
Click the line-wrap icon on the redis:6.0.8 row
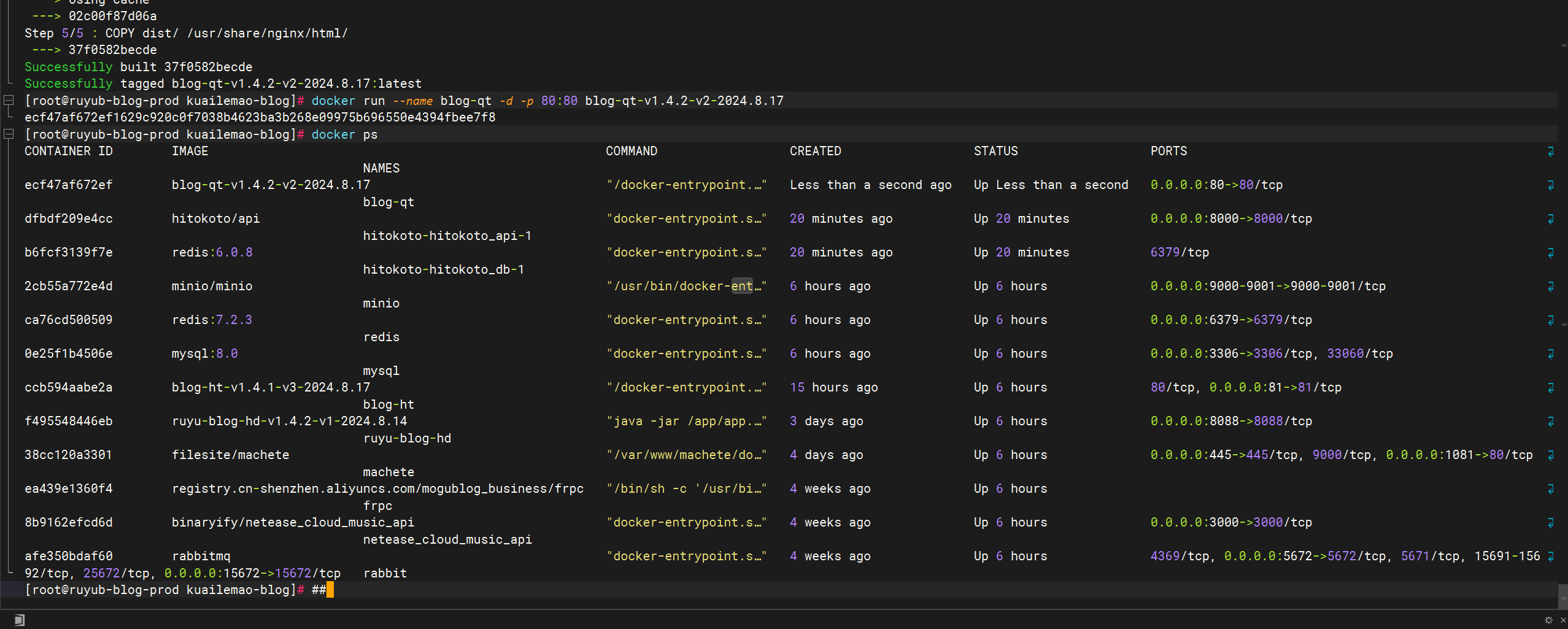tap(1551, 253)
